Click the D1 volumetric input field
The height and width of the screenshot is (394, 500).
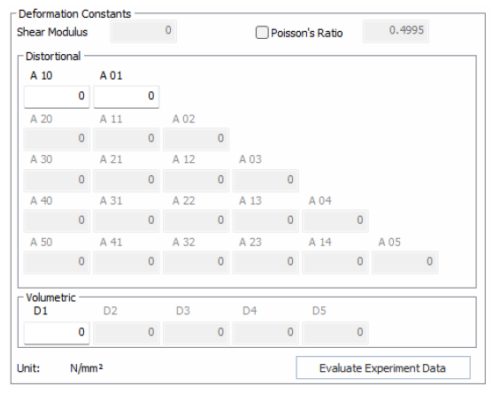pyautogui.click(x=57, y=332)
